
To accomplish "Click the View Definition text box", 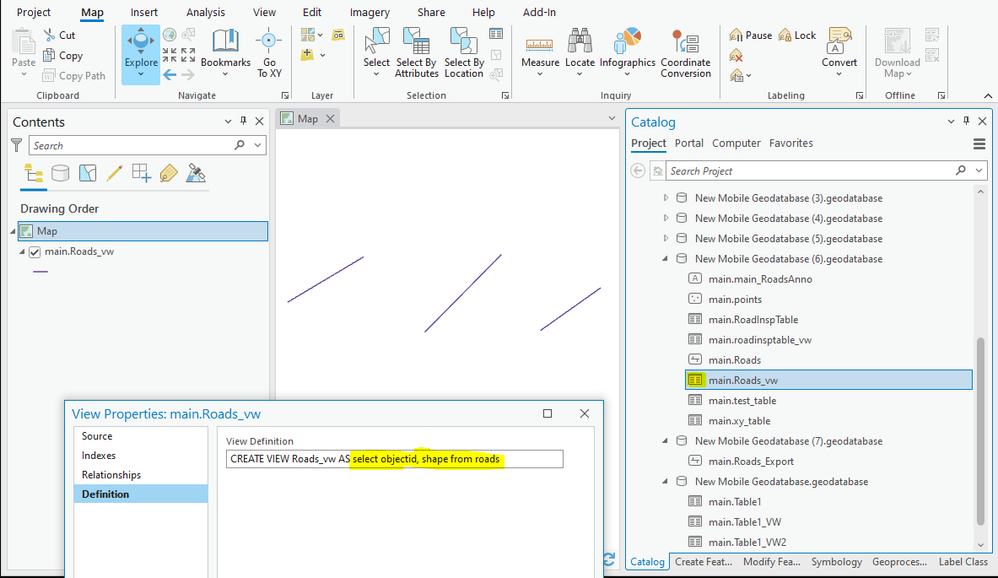I will 395,459.
